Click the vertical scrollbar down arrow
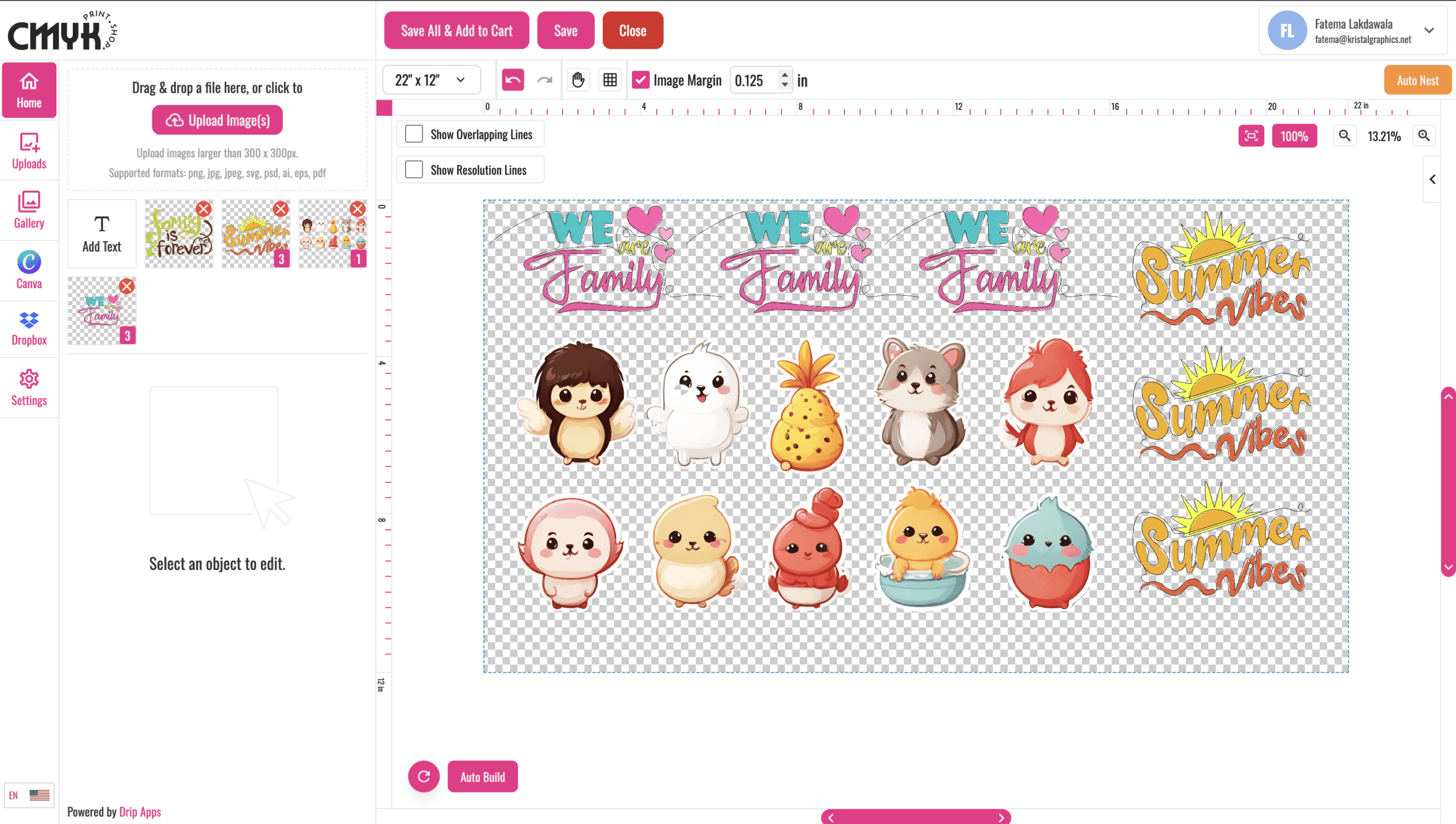This screenshot has height=824, width=1456. [x=1449, y=568]
